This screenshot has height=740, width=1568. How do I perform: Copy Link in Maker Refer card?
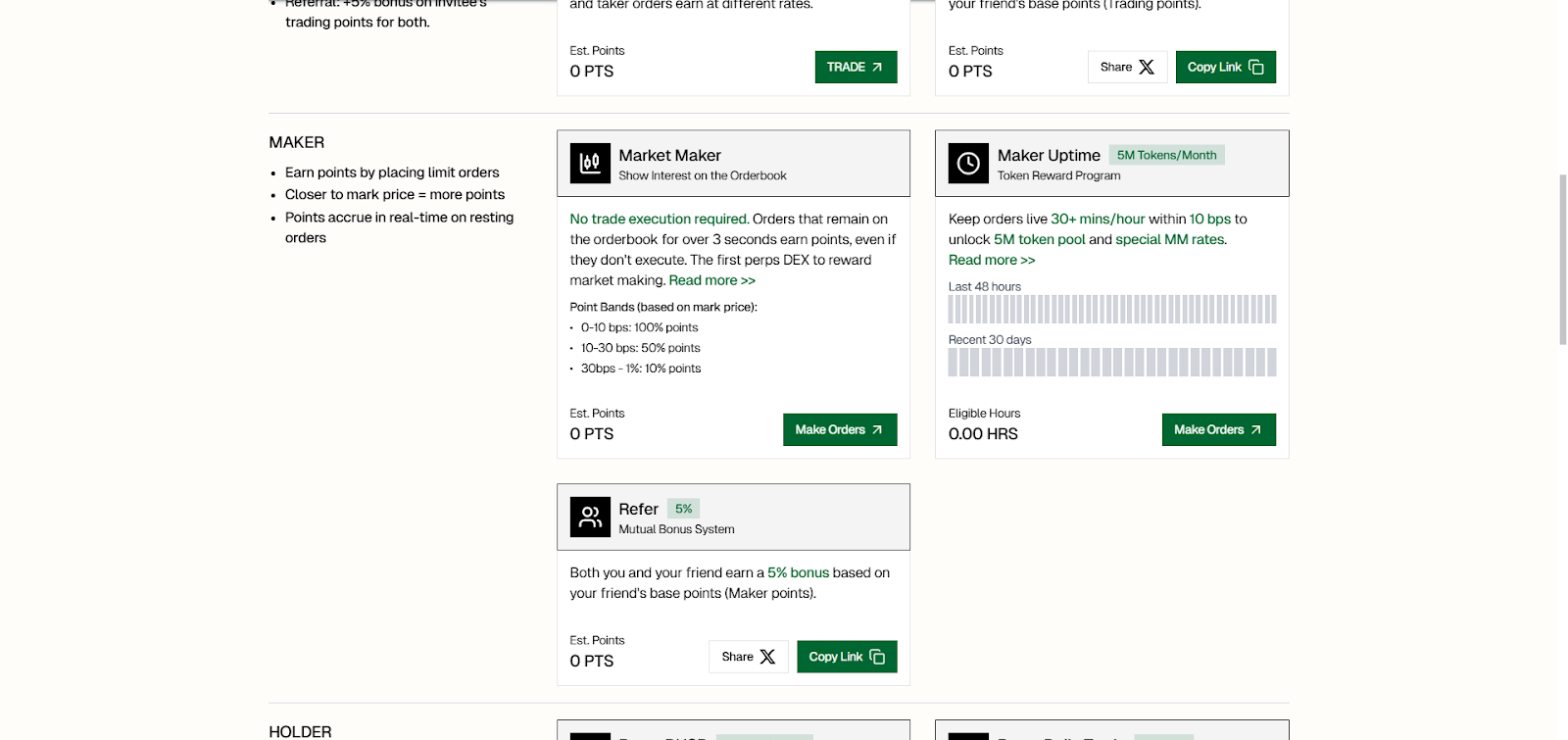[847, 657]
